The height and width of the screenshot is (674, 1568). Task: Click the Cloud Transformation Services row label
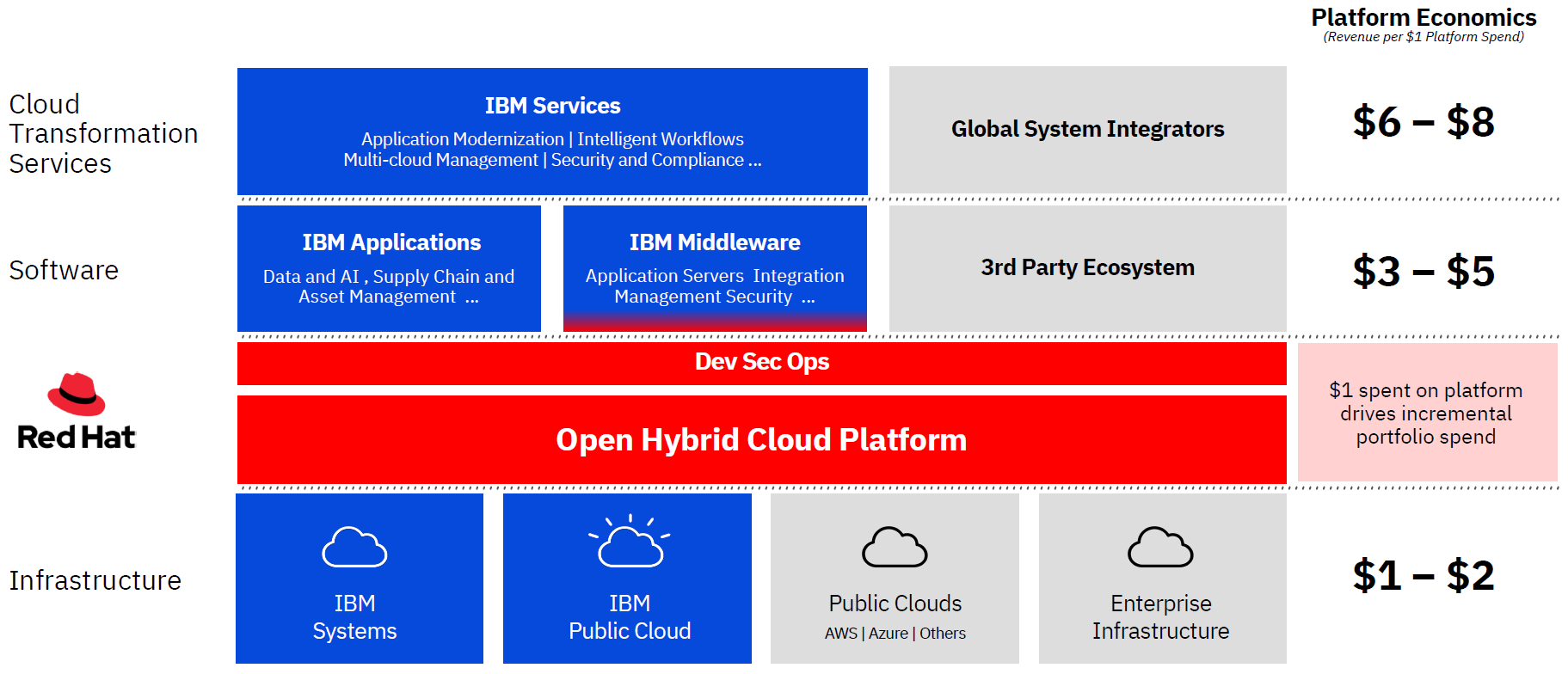(102, 133)
